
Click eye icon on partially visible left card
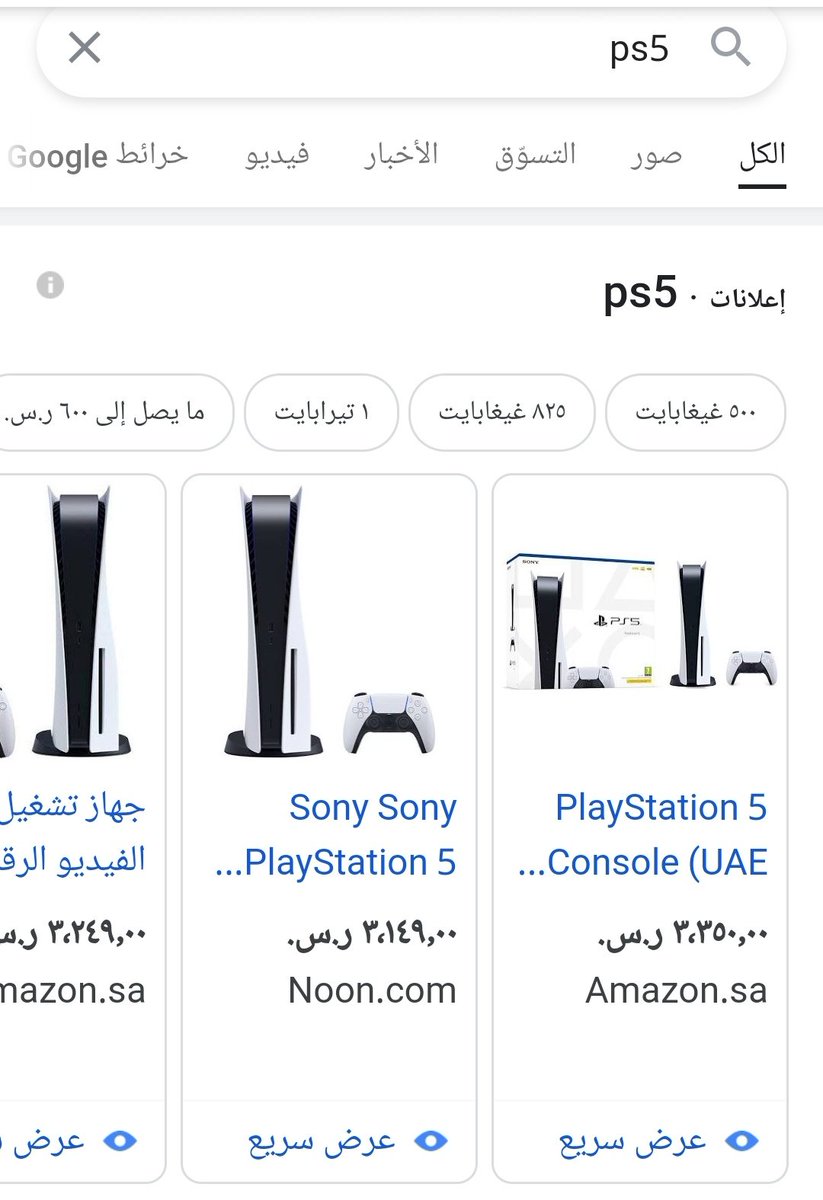pos(120,1141)
